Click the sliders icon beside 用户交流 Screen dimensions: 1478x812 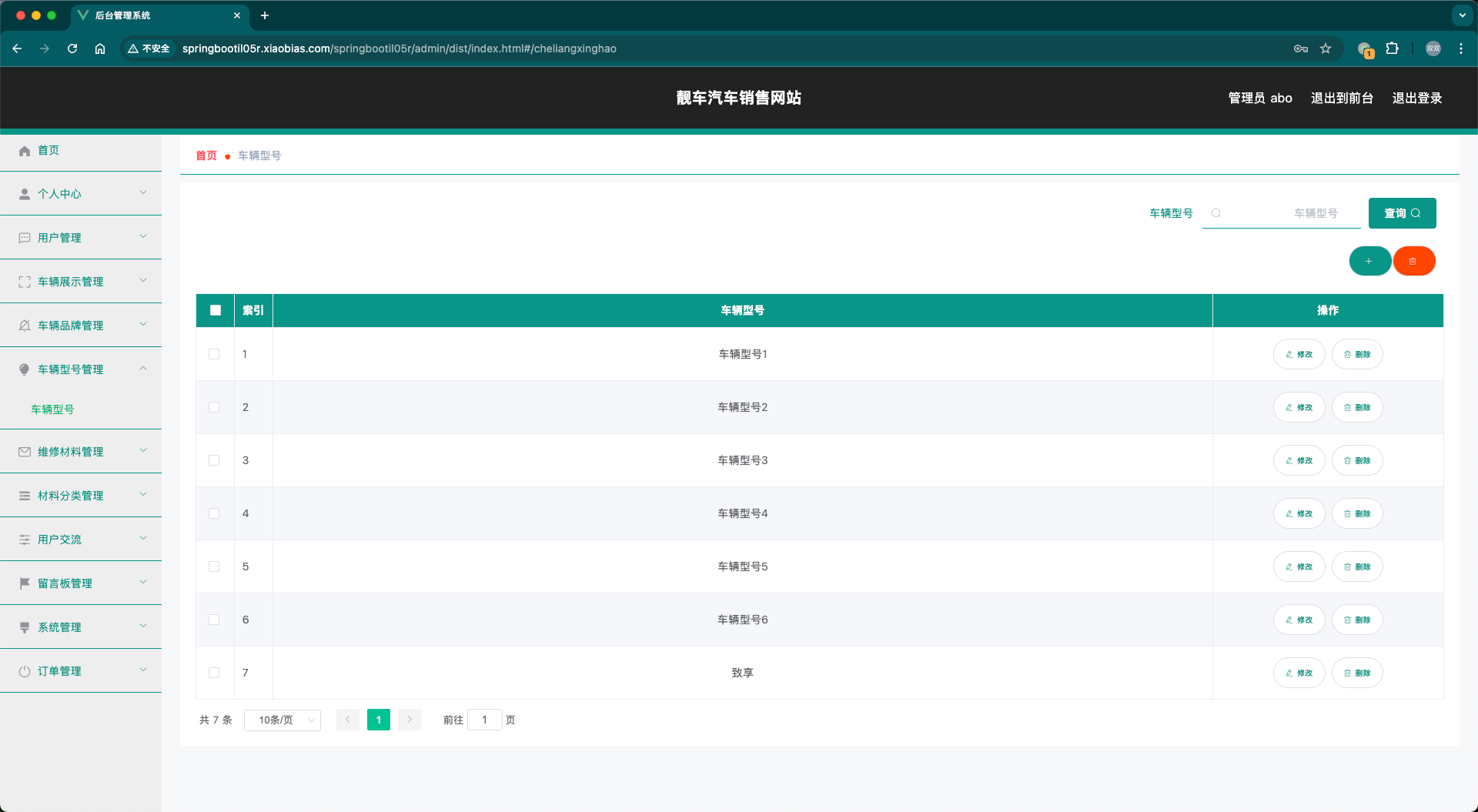pos(25,540)
